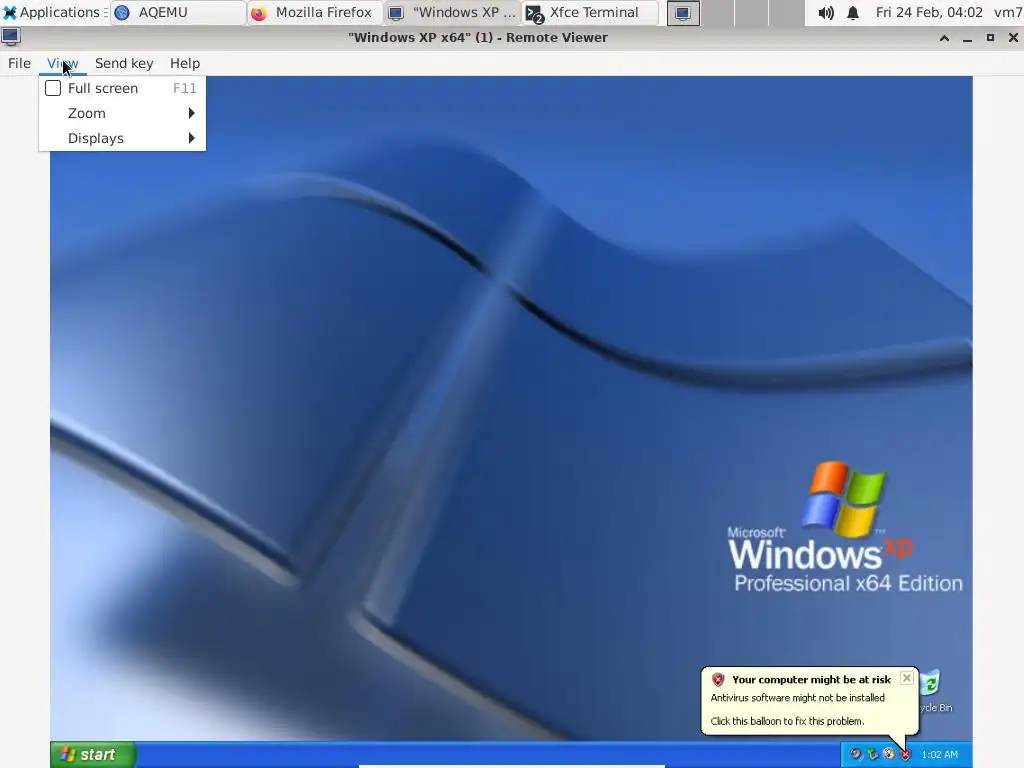Click the XP taskbar clock 1:02 AM
1024x768 pixels.
[940, 754]
